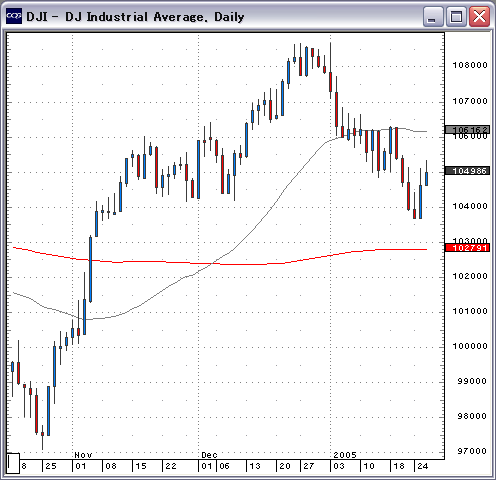The height and width of the screenshot is (480, 496).
Task: Select the red 102791 moving average value tag
Action: pos(467,248)
